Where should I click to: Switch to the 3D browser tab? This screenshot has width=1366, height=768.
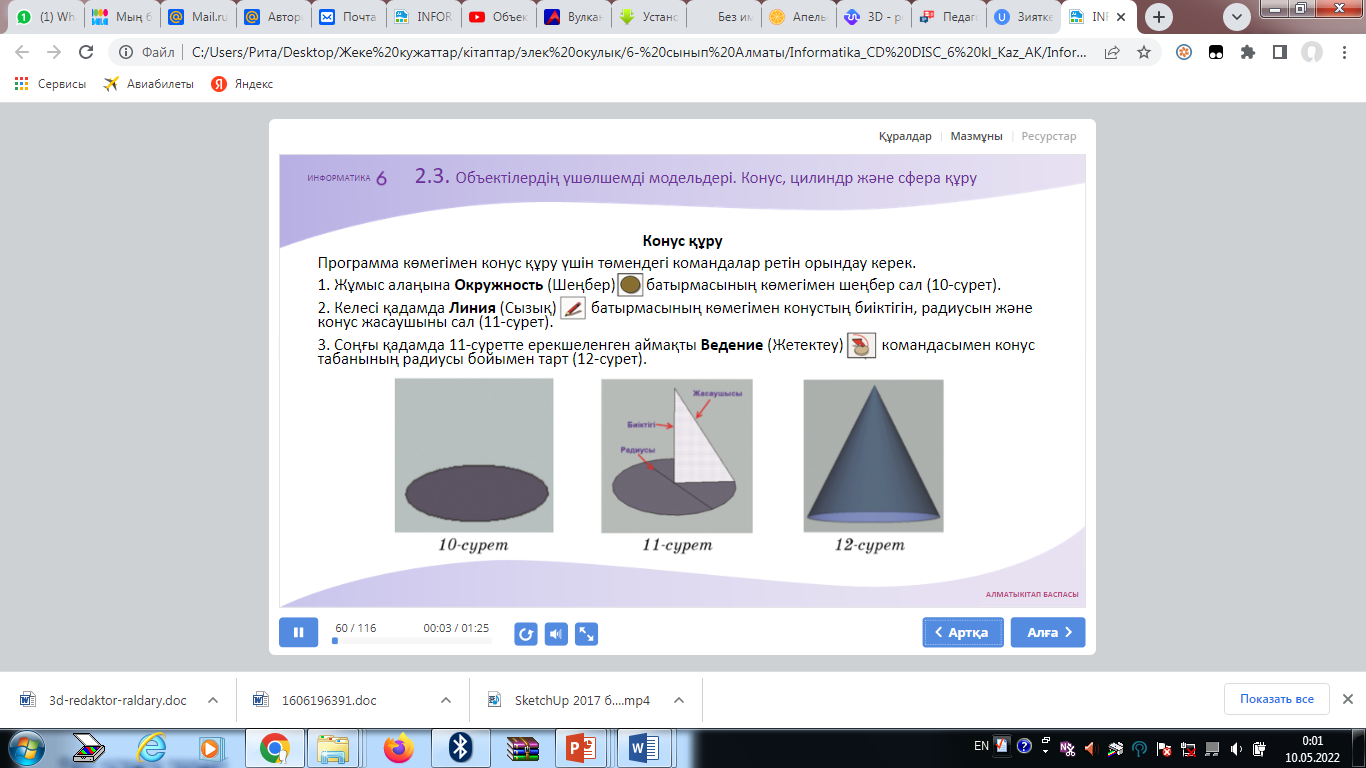[873, 17]
